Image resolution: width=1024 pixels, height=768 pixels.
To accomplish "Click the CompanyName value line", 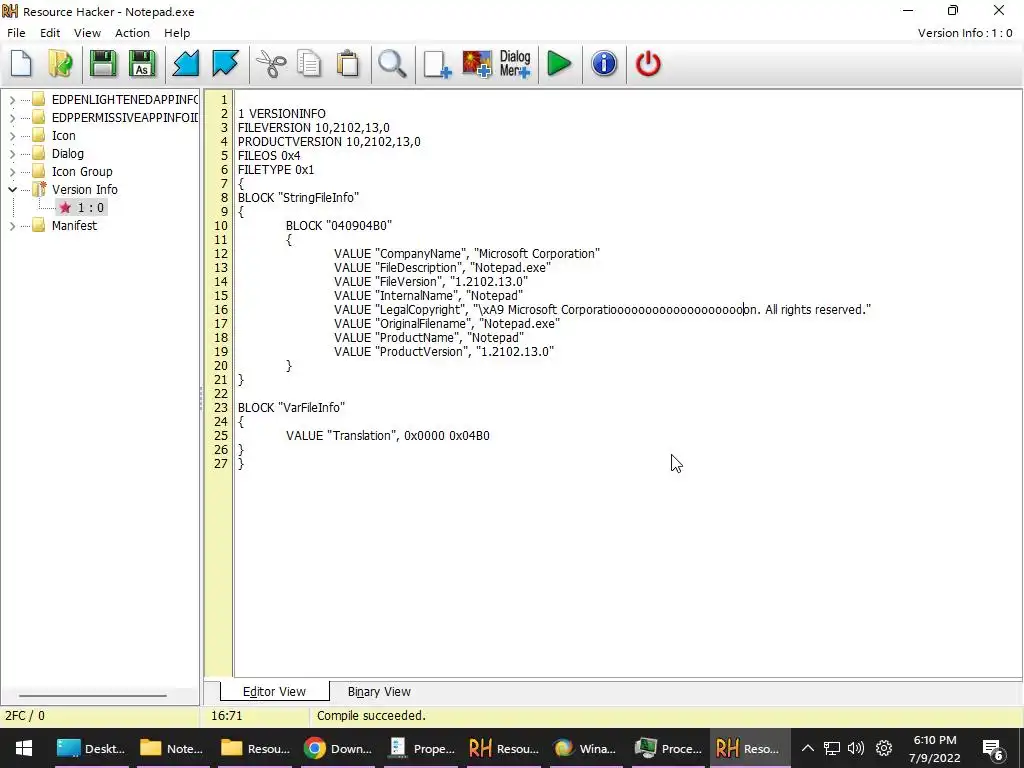I will pos(466,253).
